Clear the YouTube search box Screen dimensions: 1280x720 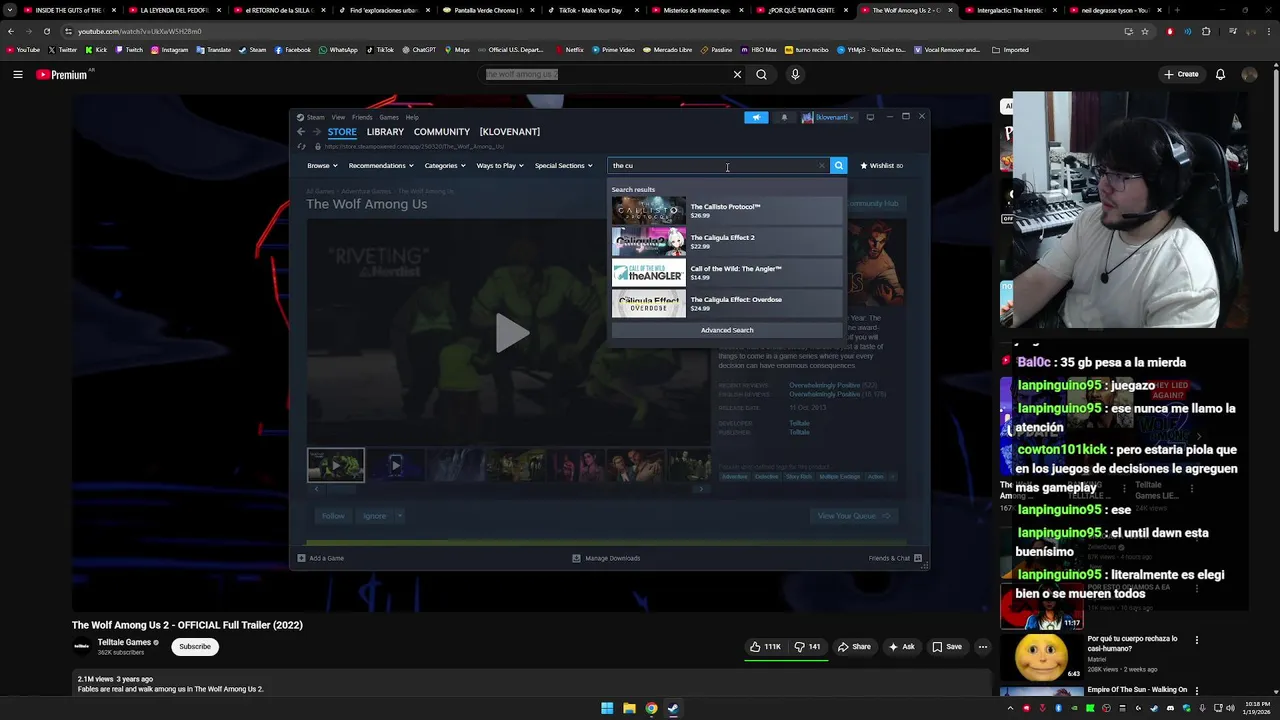coord(737,74)
